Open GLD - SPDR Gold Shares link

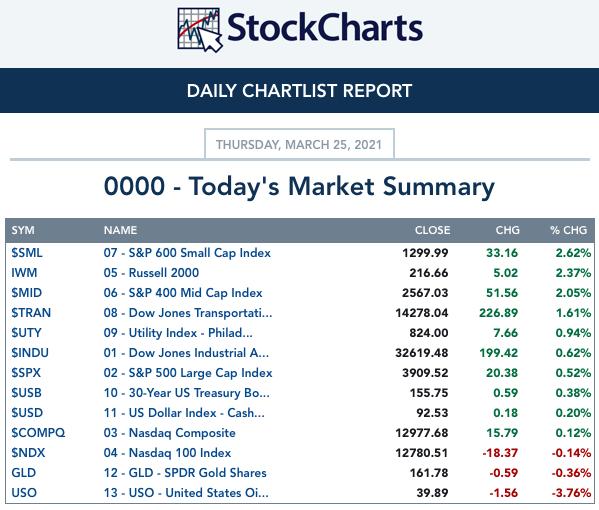click(185, 473)
